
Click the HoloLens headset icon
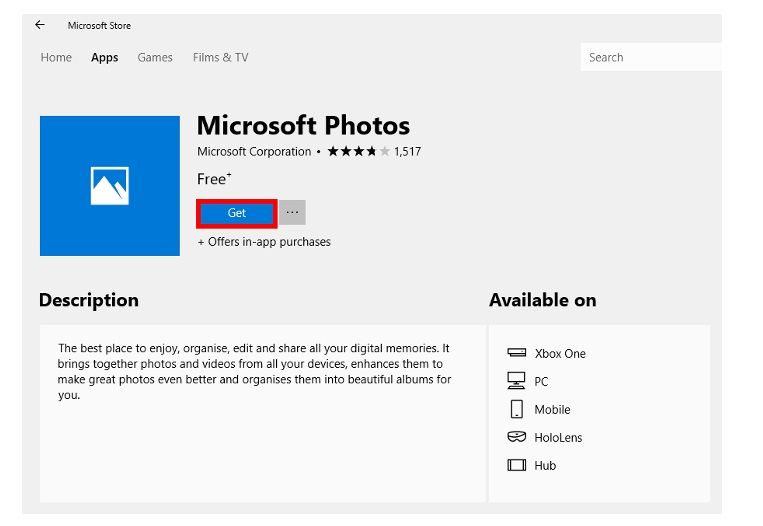point(516,437)
